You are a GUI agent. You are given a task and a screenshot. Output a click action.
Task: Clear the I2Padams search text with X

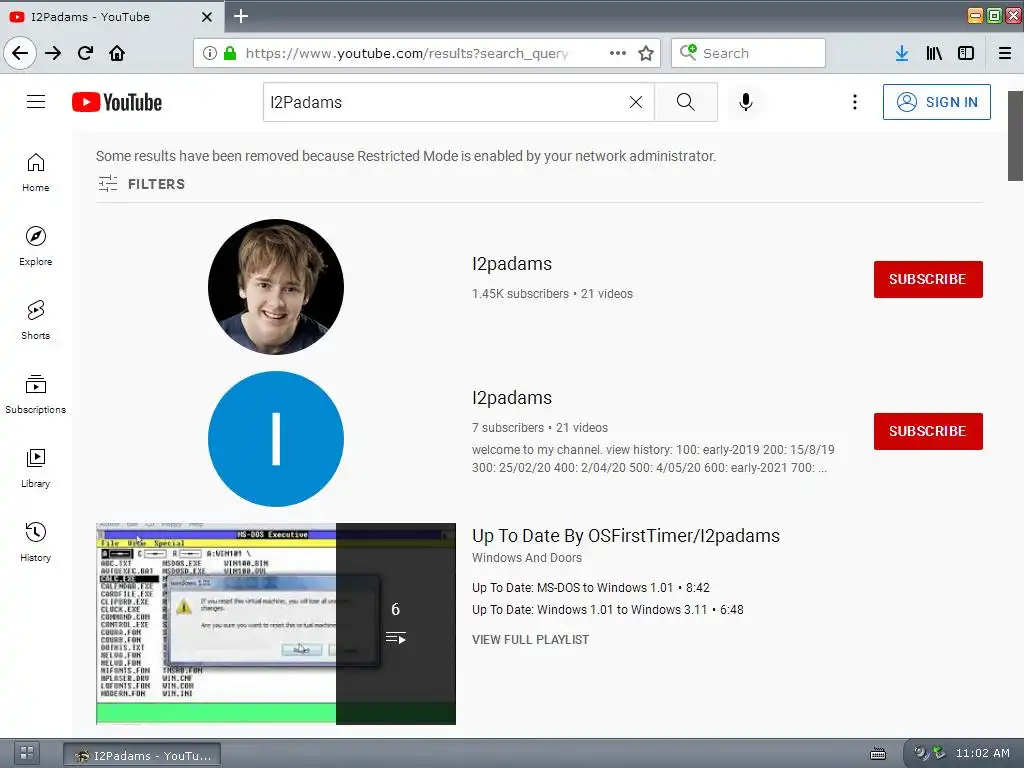click(x=635, y=102)
